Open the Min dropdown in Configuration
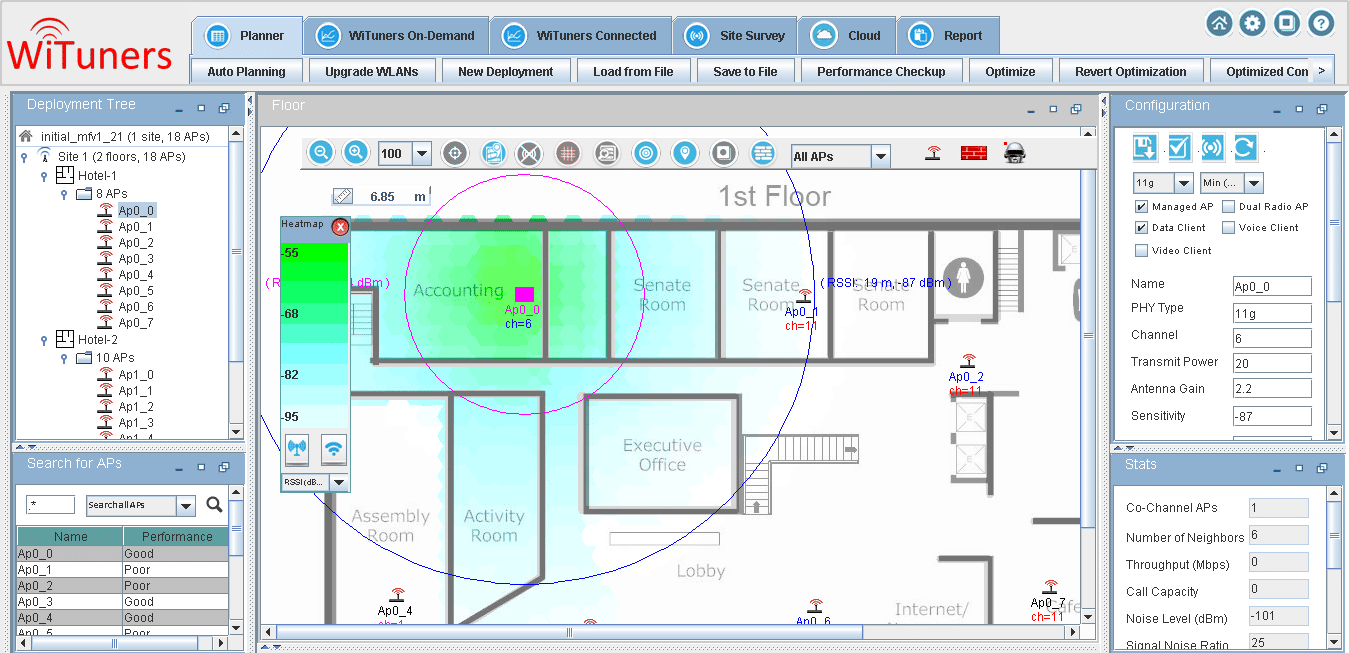The image size is (1349, 653). click(x=1254, y=183)
